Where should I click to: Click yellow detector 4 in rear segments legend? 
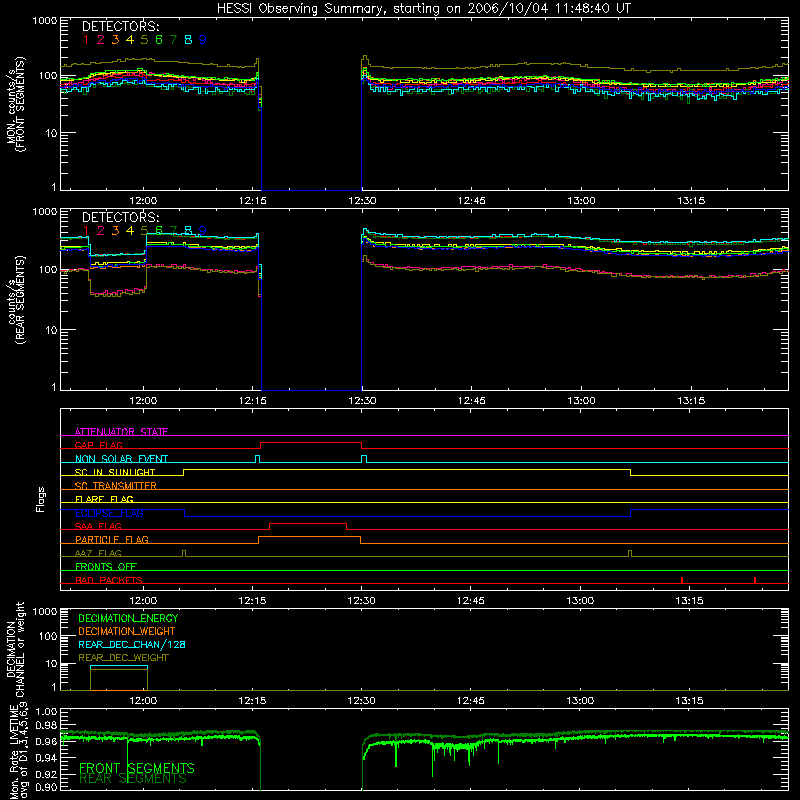tap(130, 231)
